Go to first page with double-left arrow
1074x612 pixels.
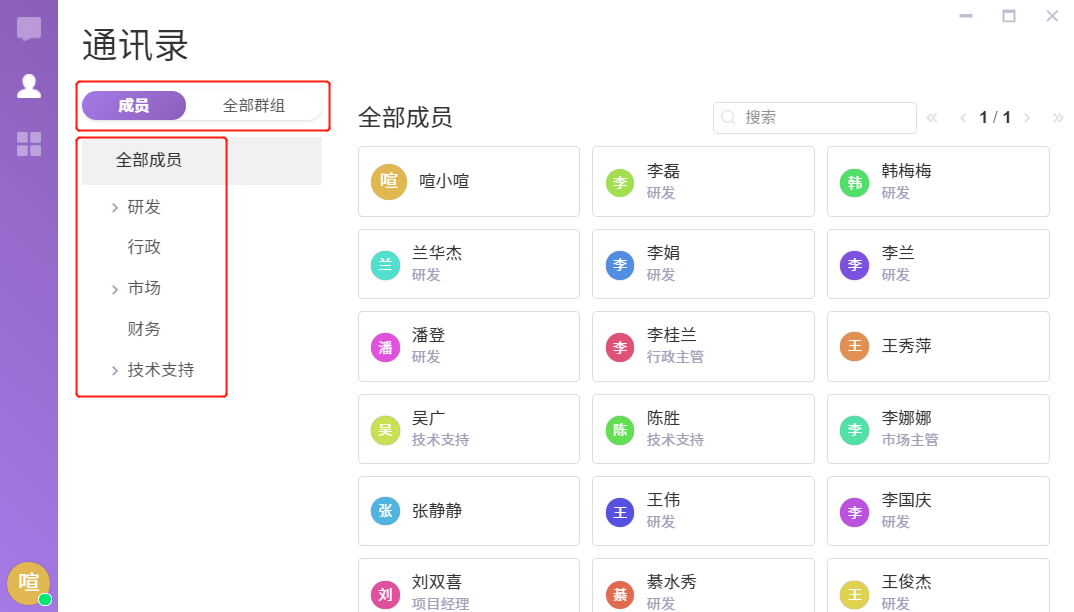(x=932, y=118)
